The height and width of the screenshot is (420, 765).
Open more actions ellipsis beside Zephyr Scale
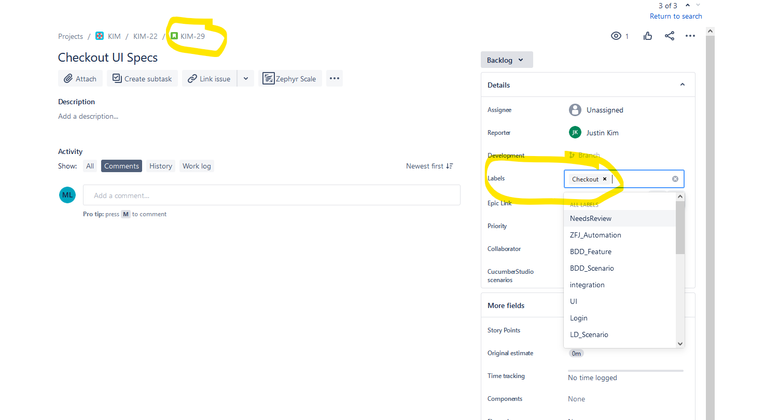[x=334, y=78]
